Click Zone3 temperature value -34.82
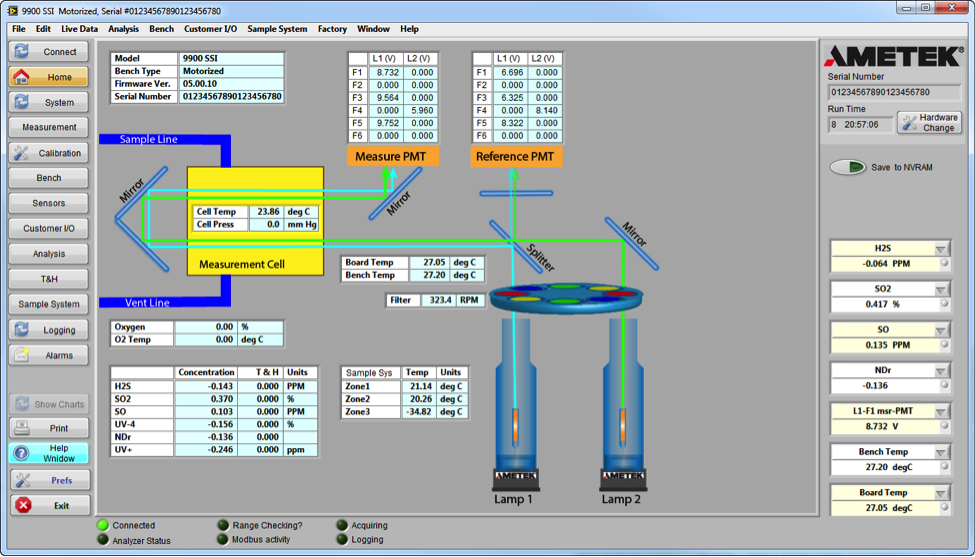 [x=418, y=412]
